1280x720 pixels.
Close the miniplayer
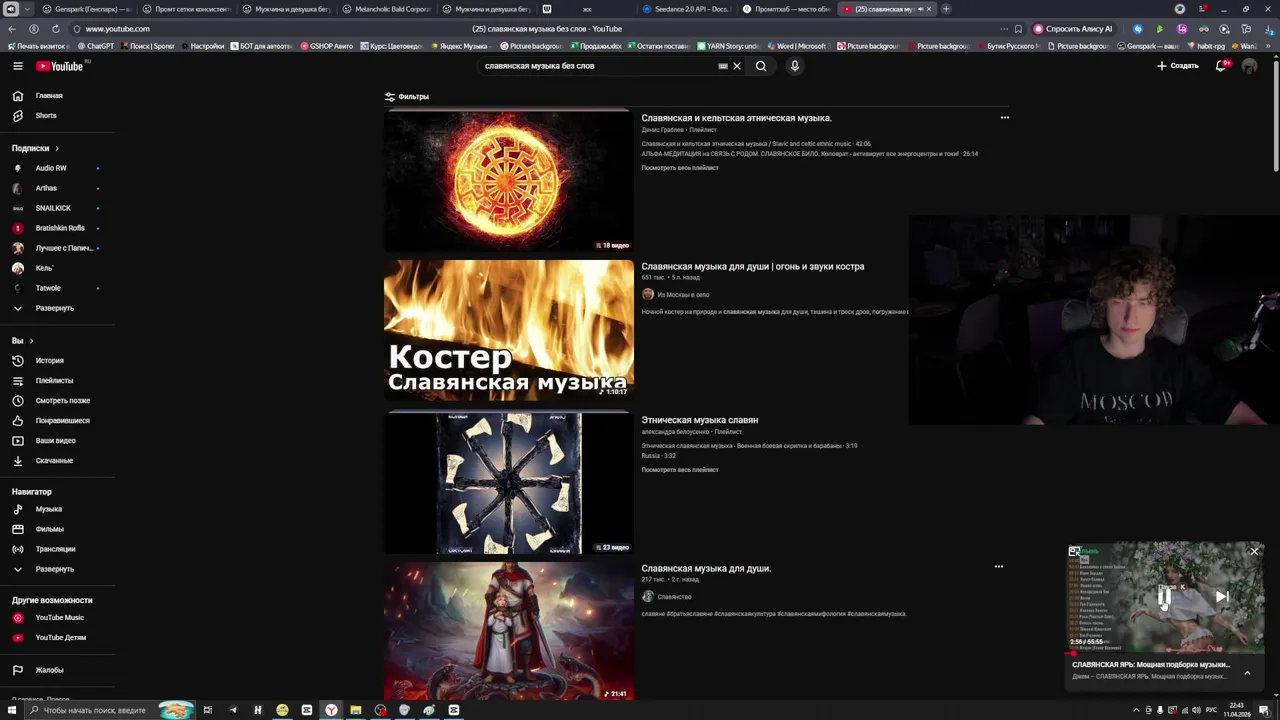tap(1254, 551)
